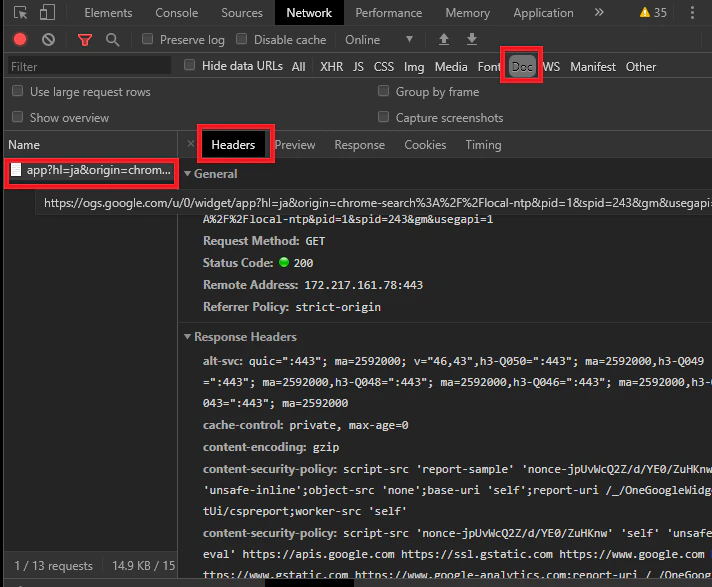The width and height of the screenshot is (712, 587).
Task: Click the Export HAR download arrow
Action: pos(472,39)
